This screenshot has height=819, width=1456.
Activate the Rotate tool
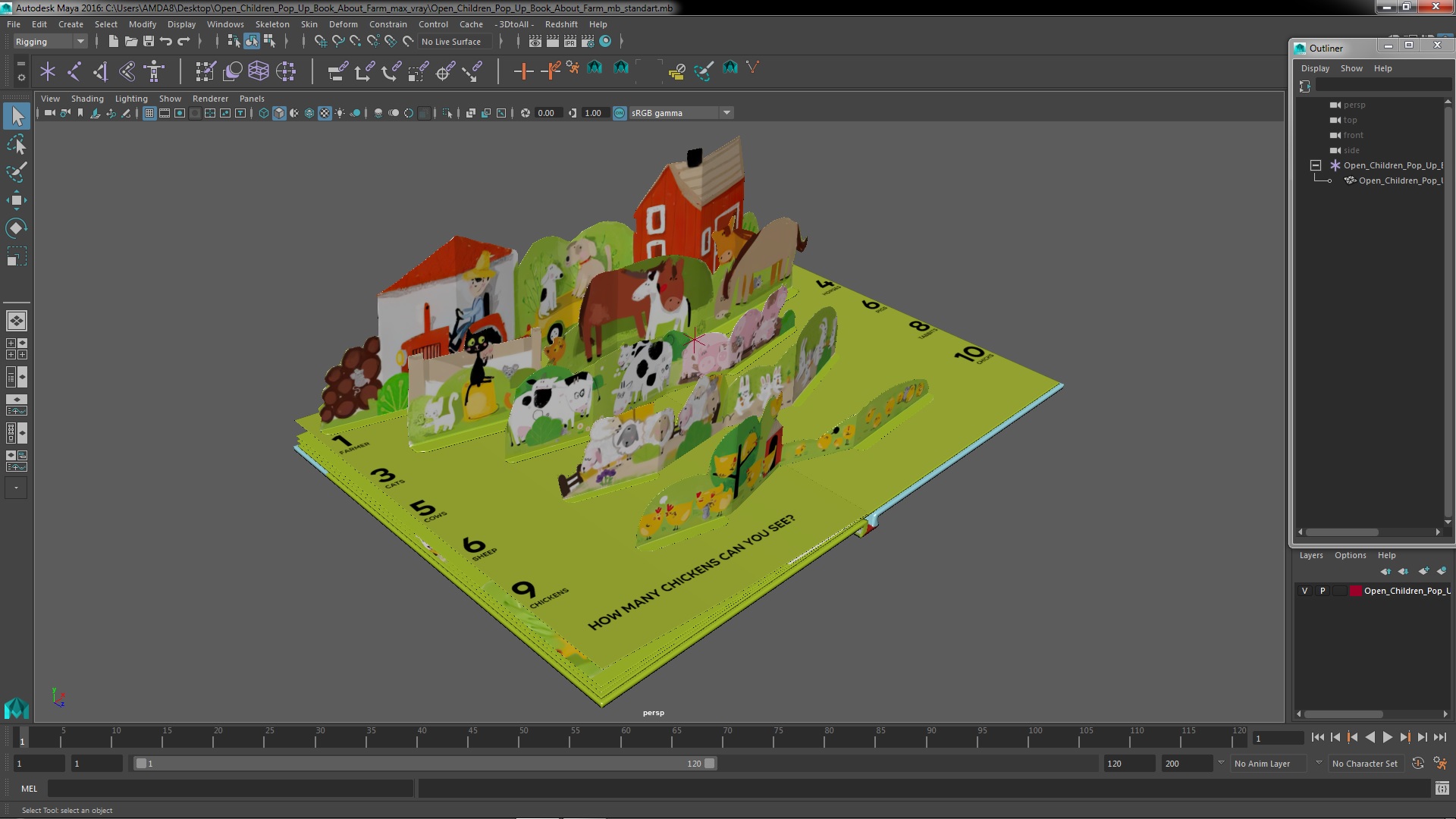coord(17,228)
